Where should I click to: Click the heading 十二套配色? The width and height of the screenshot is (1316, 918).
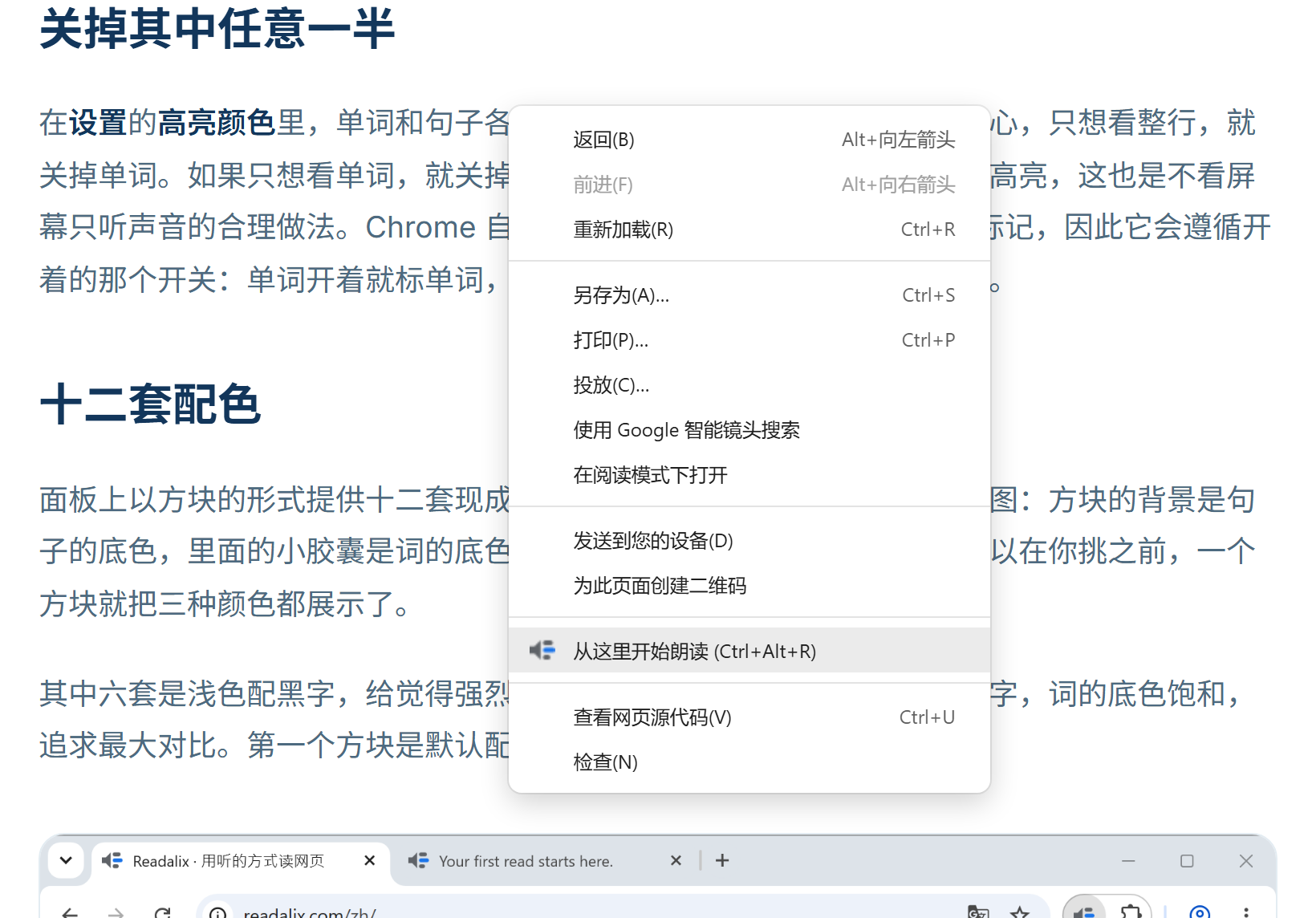click(150, 404)
